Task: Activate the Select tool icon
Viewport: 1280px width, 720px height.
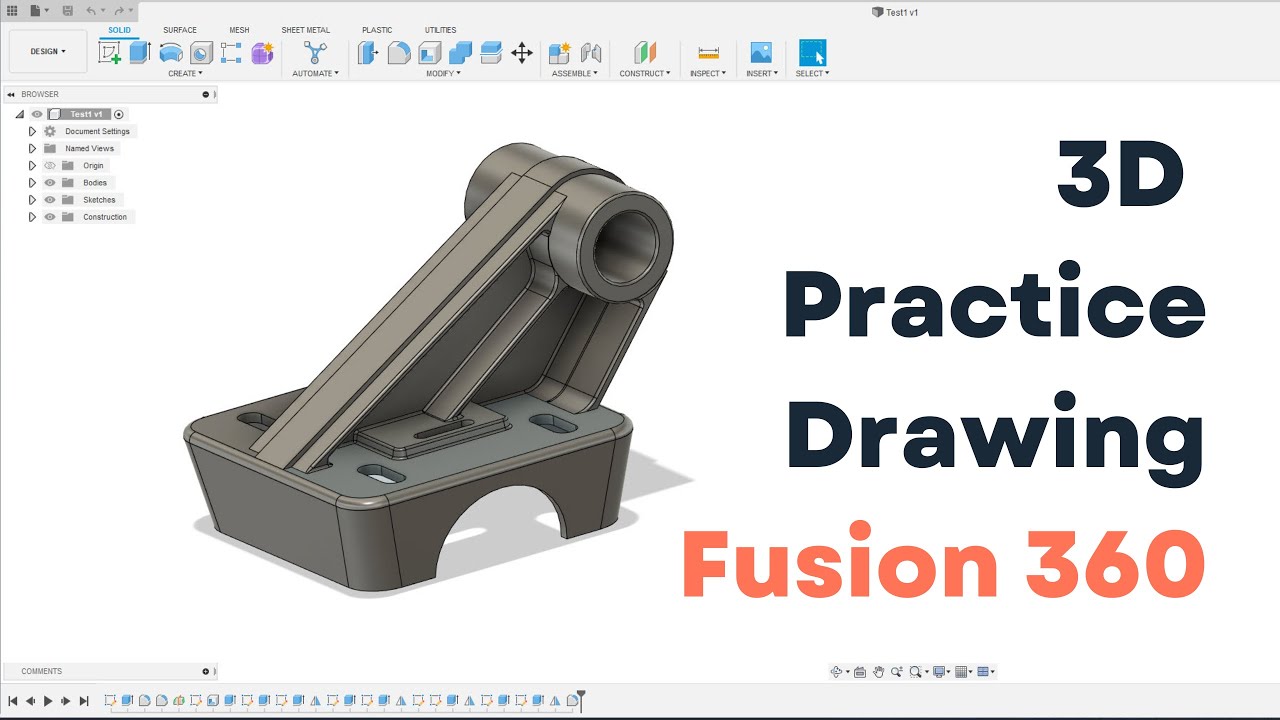Action: (x=813, y=53)
